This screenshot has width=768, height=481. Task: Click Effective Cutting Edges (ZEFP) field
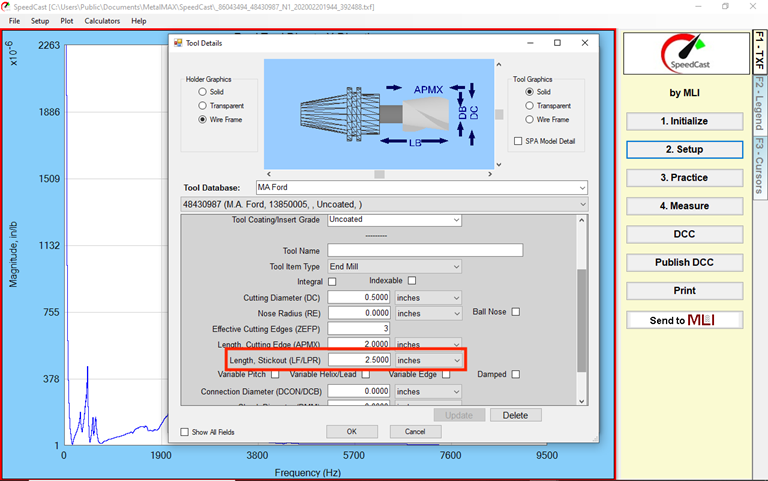(359, 329)
